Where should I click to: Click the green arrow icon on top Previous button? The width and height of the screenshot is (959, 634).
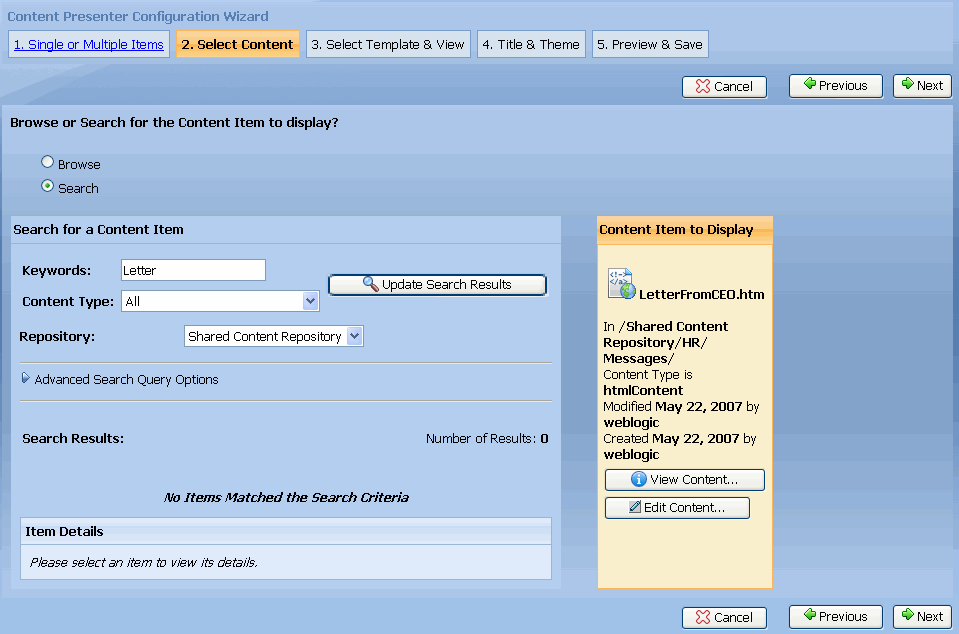pyautogui.click(x=812, y=86)
